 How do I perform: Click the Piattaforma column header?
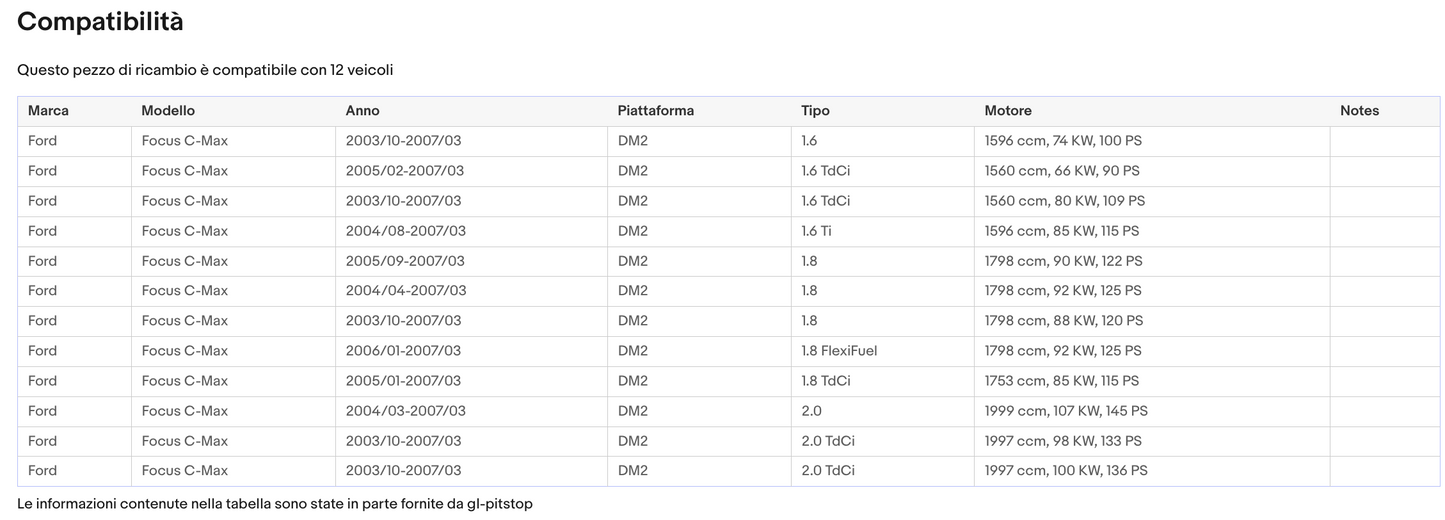click(x=655, y=111)
